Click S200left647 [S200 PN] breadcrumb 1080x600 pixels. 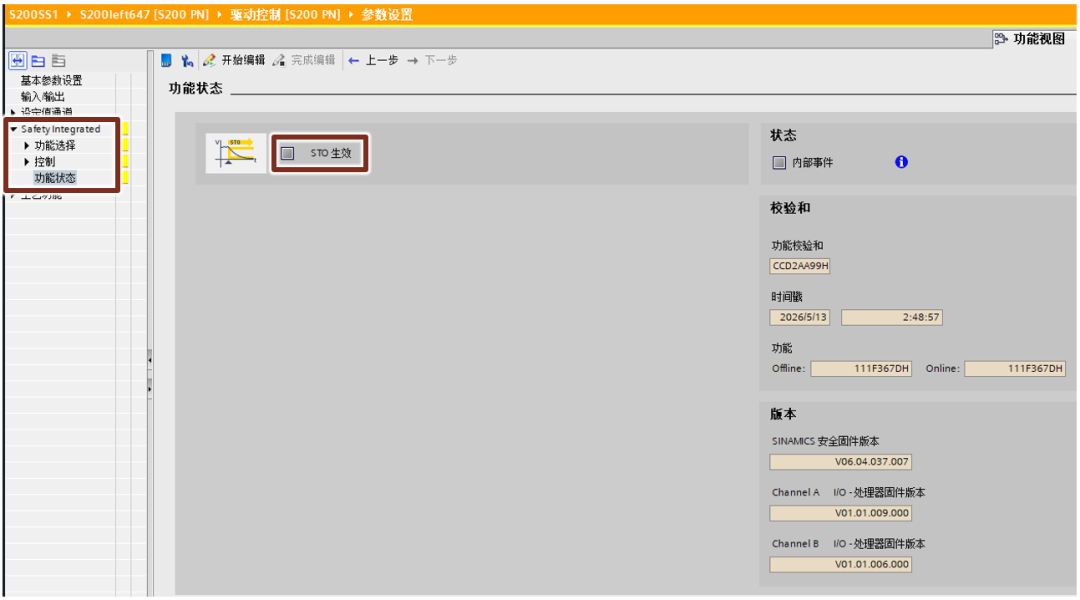point(144,14)
